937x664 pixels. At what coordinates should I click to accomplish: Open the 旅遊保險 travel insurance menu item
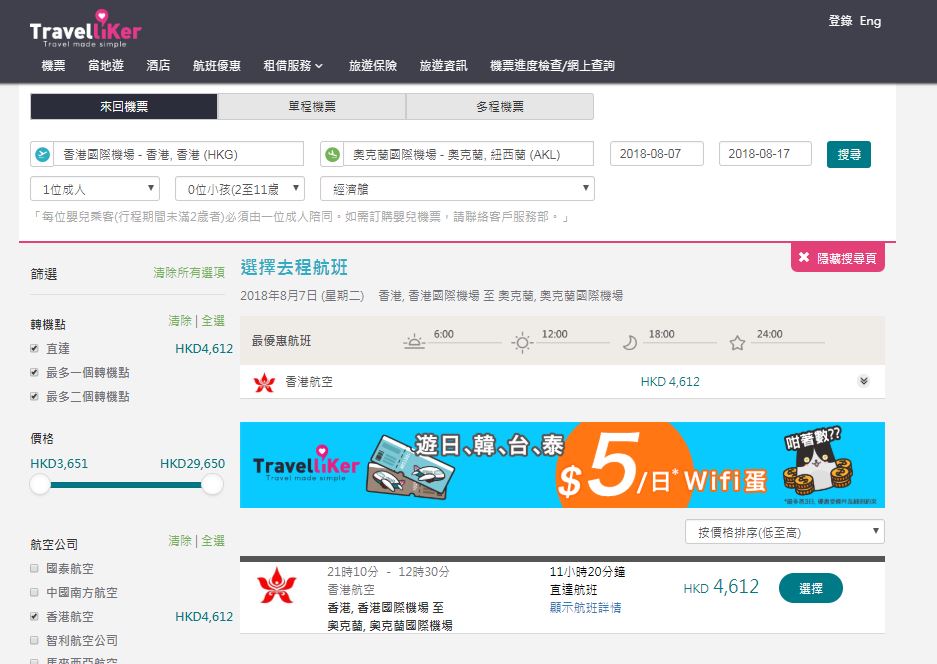click(x=373, y=66)
